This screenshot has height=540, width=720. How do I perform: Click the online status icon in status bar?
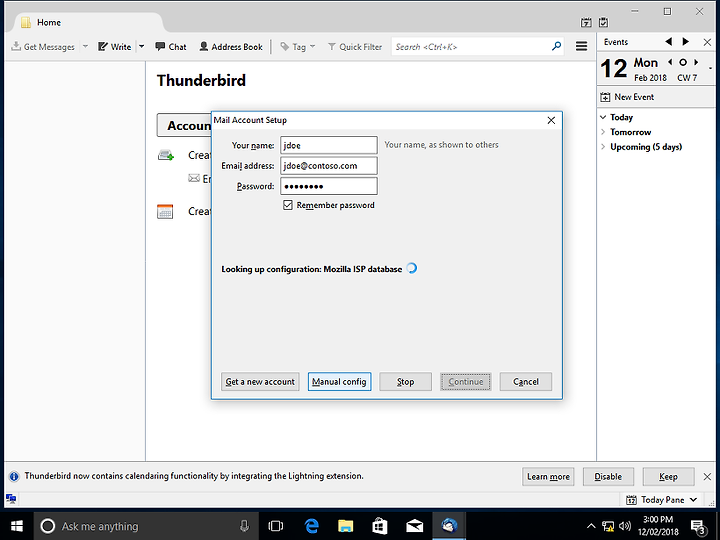coord(11,499)
